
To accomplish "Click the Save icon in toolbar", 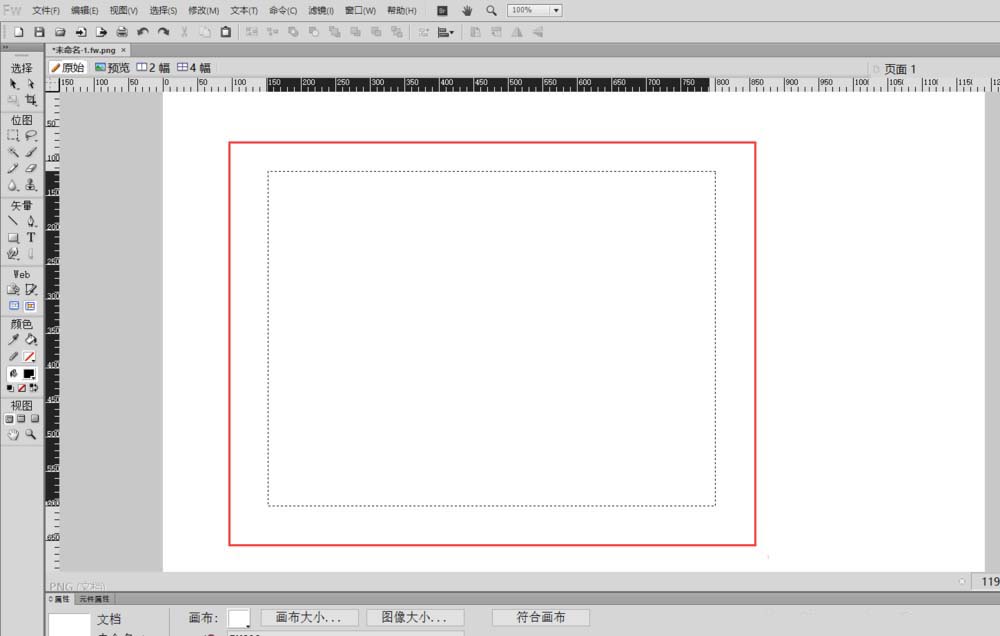I will tap(39, 32).
